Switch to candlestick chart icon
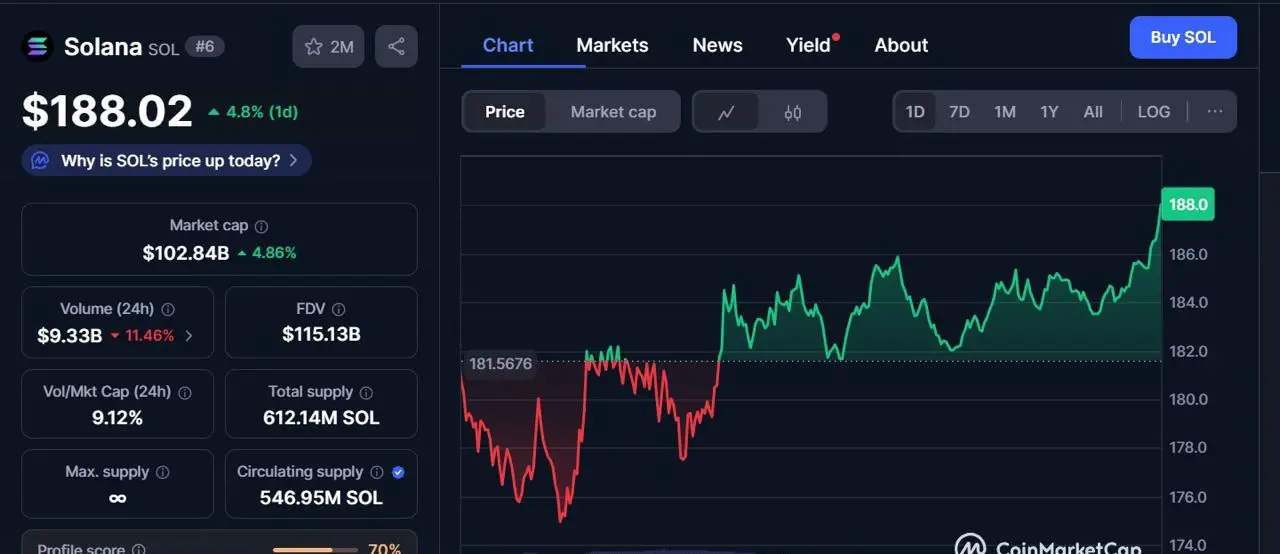The image size is (1280, 554). click(793, 112)
